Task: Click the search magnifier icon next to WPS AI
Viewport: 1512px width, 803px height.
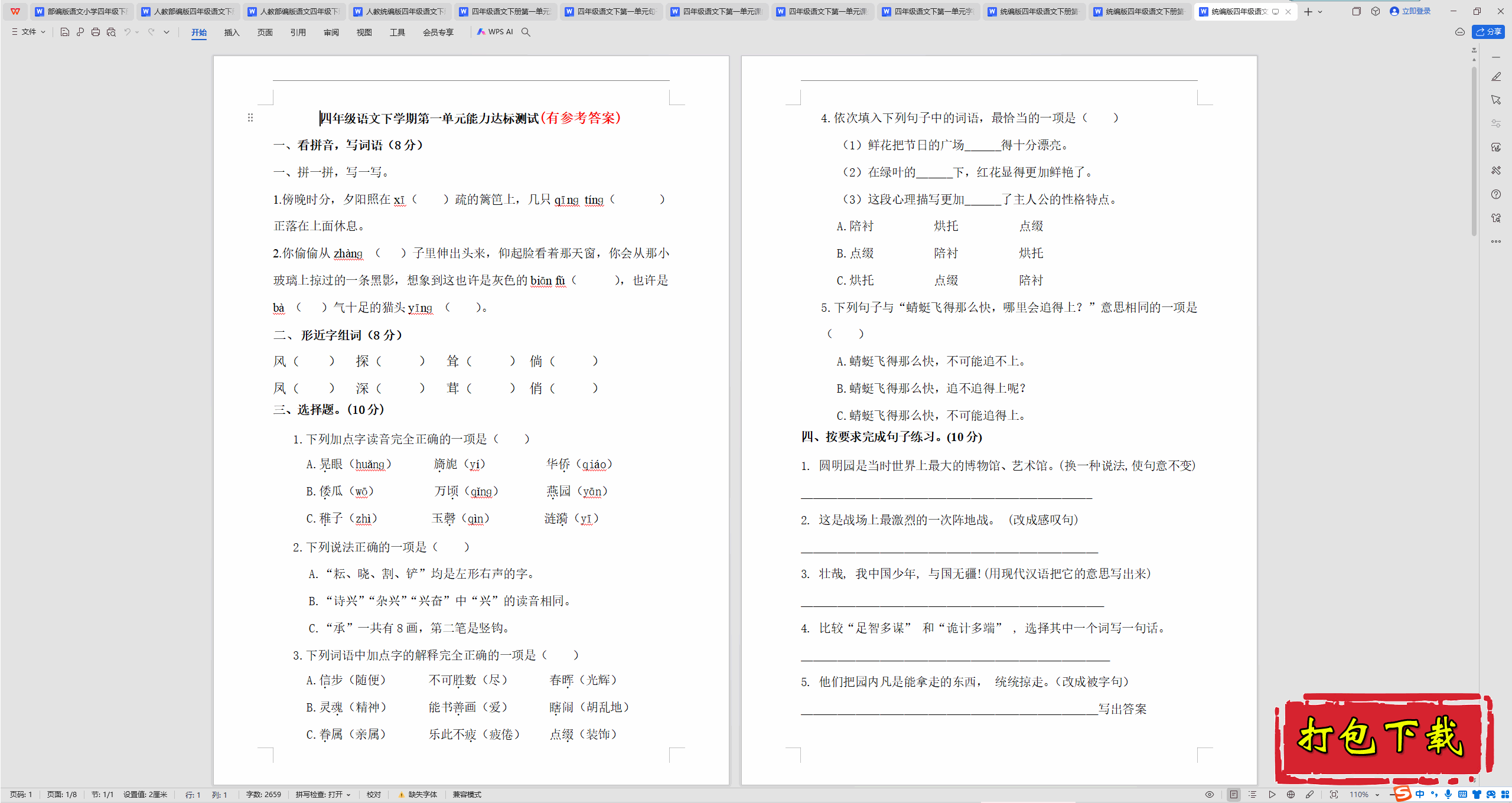Action: click(x=526, y=32)
